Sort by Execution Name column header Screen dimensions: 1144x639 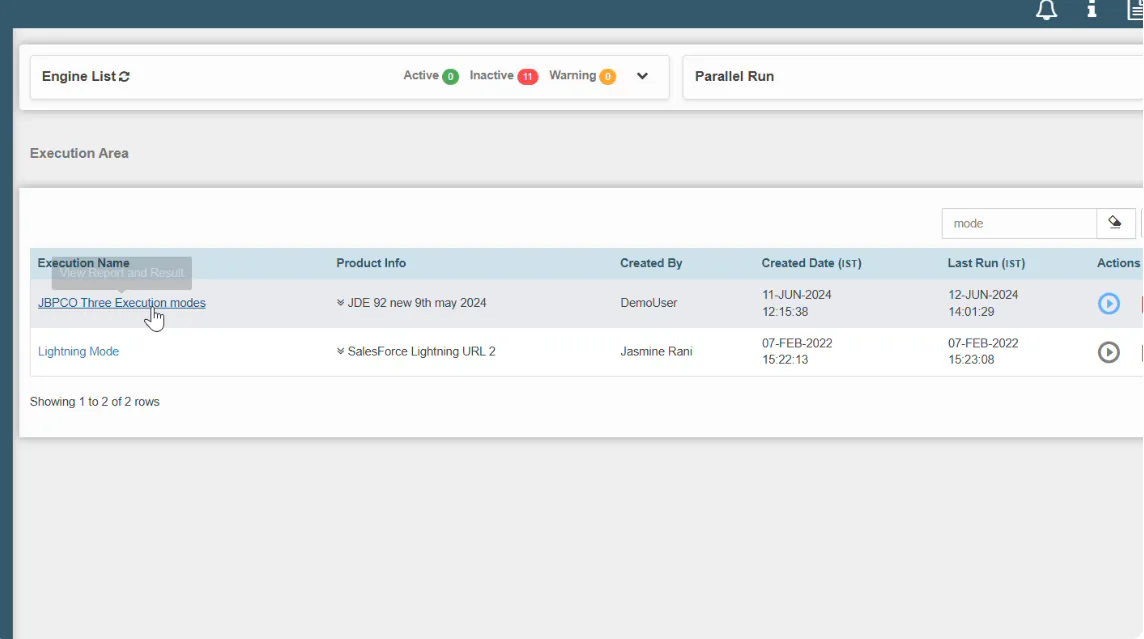coord(83,263)
